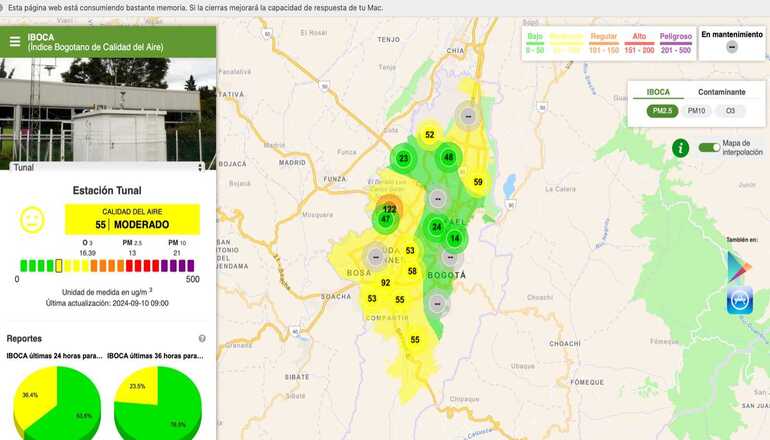Click the Alto legend category

click(639, 42)
